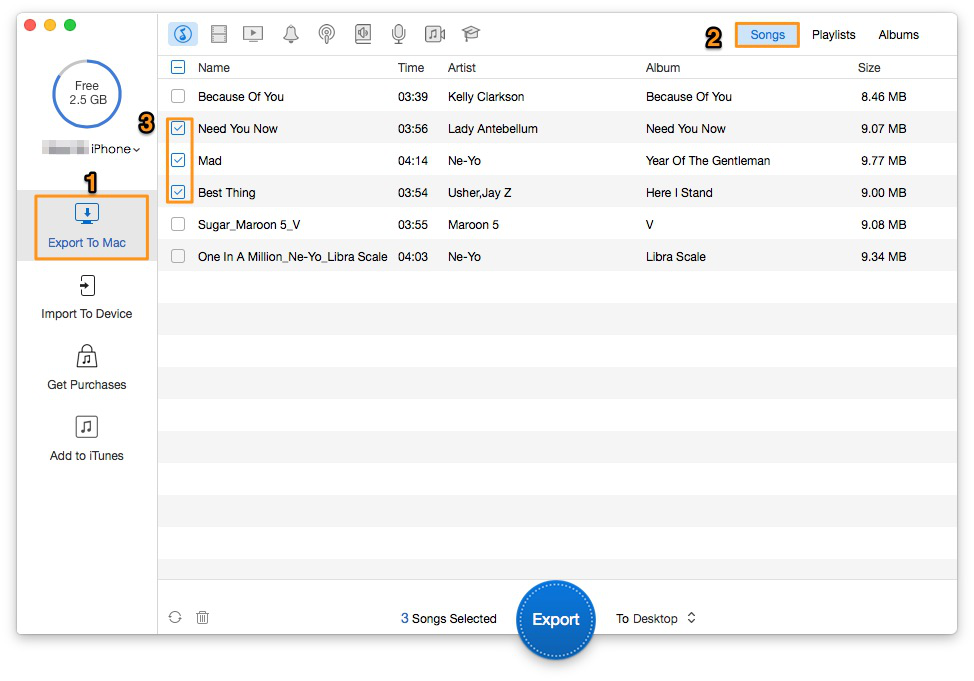Click the 8.46 MB size value
Image resolution: width=974 pixels, height=681 pixels.
pyautogui.click(x=883, y=97)
